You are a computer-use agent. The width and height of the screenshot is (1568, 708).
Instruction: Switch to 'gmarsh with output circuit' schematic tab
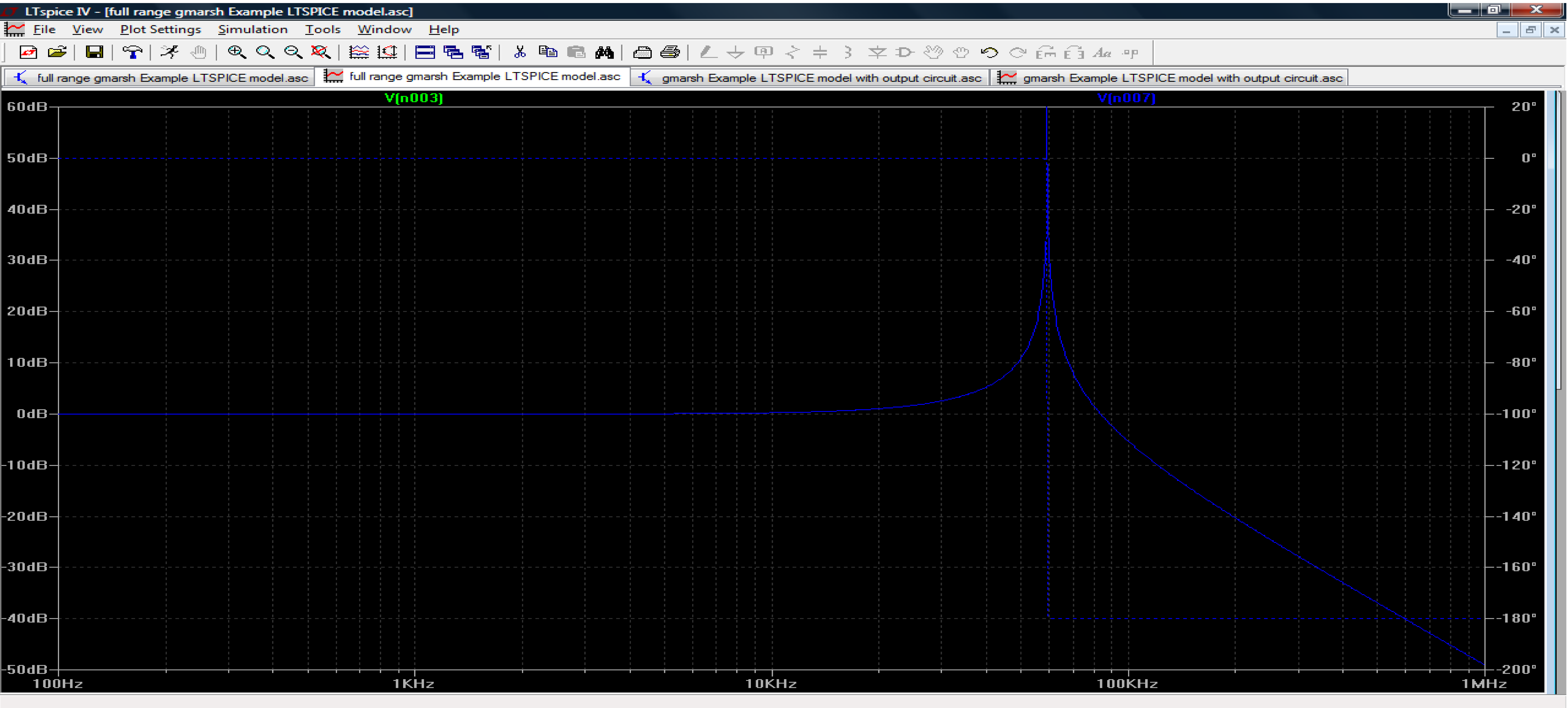[x=810, y=77]
